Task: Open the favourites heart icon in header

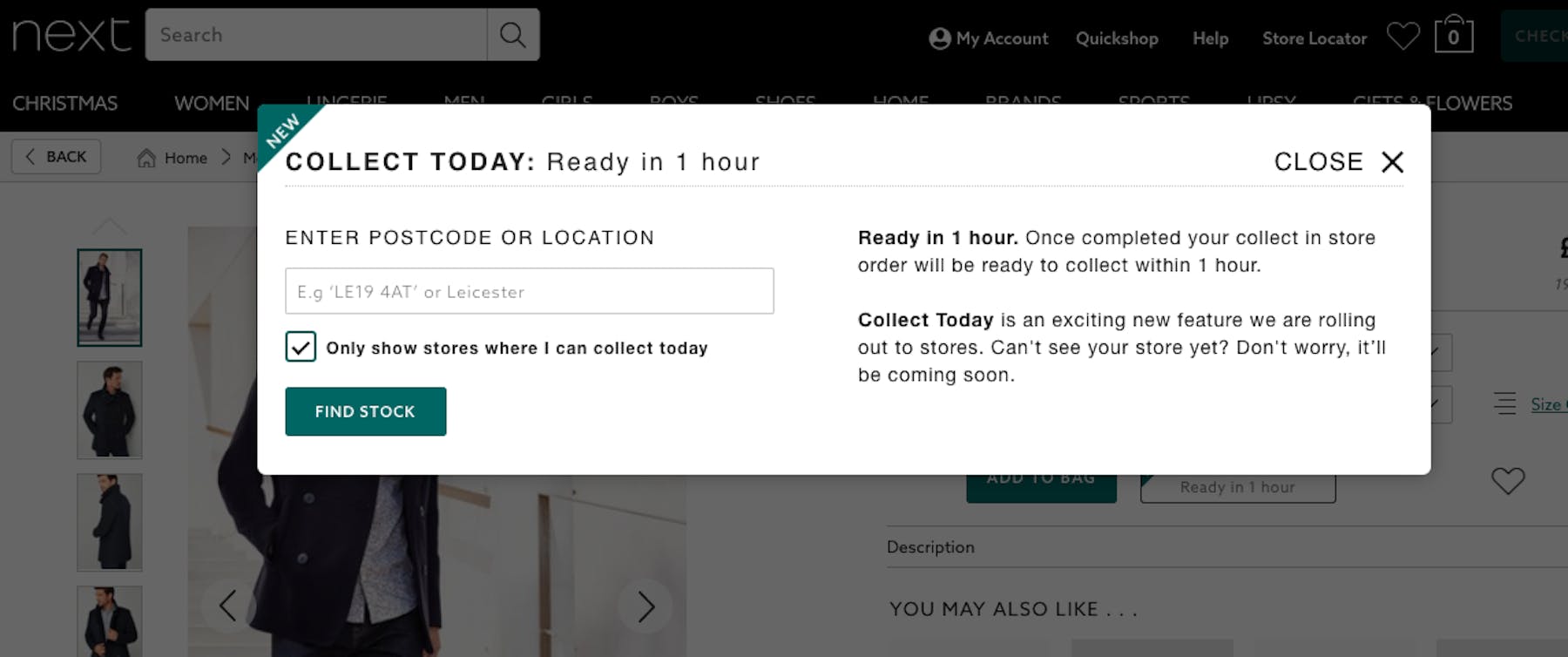Action: coord(1402,37)
